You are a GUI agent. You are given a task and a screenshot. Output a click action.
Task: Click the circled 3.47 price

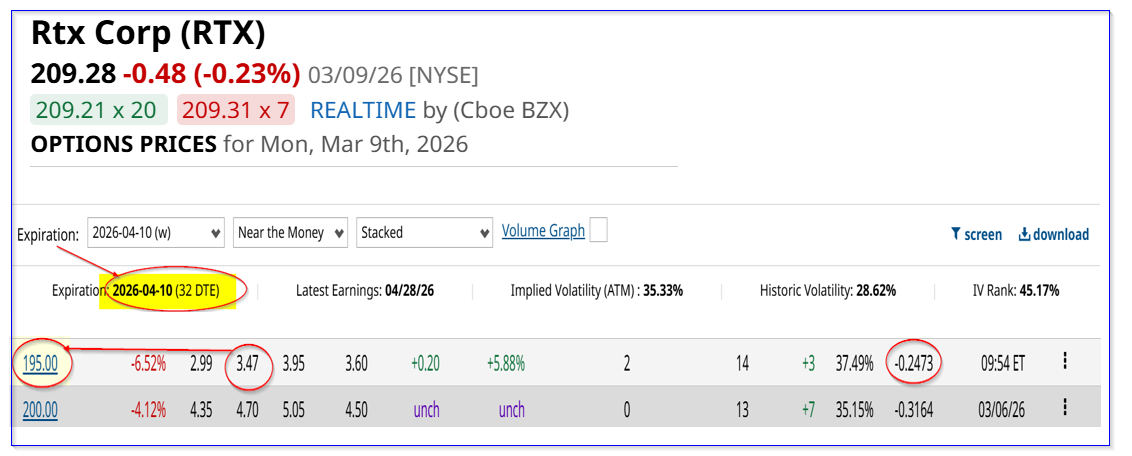point(248,364)
